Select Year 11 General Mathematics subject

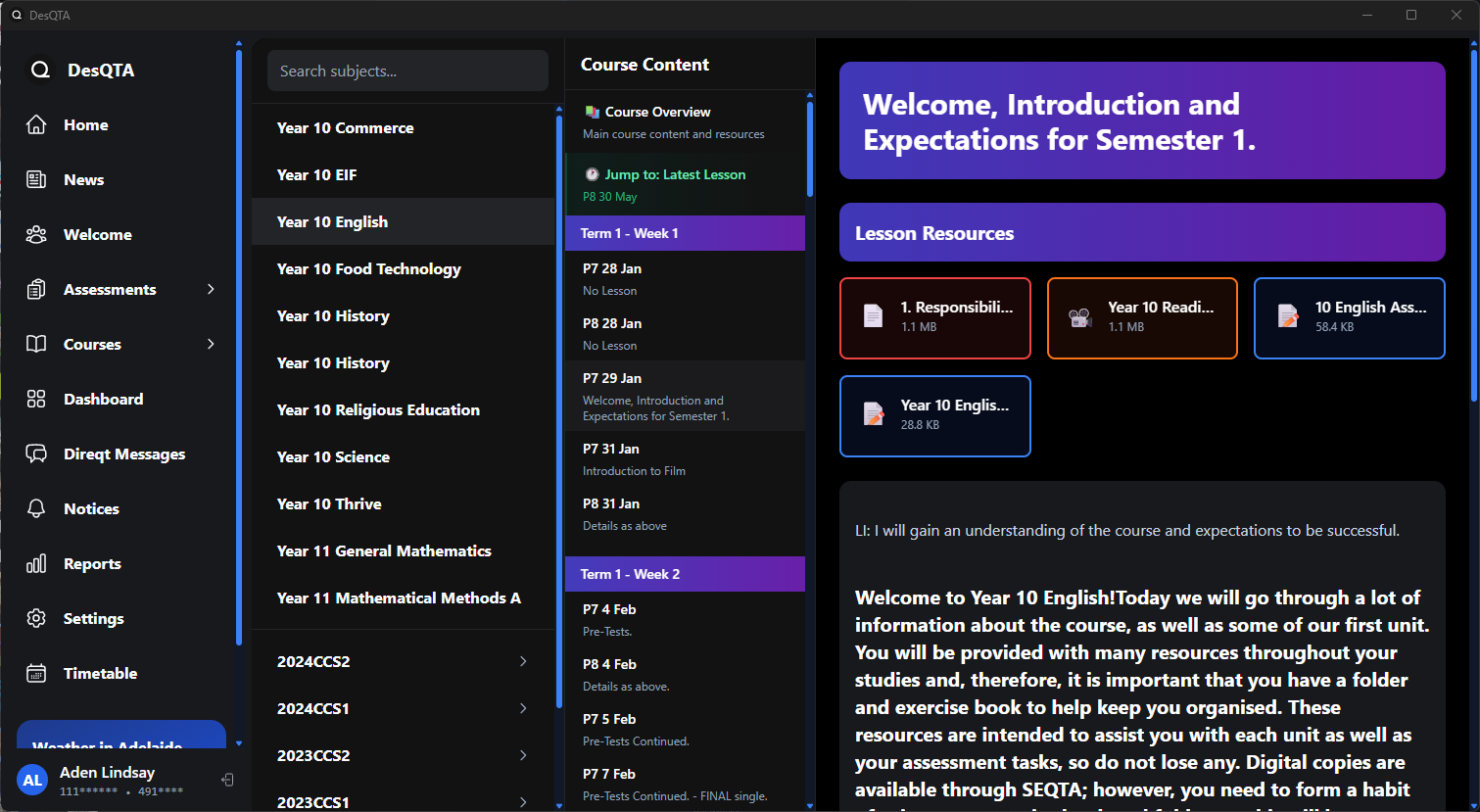(403, 550)
